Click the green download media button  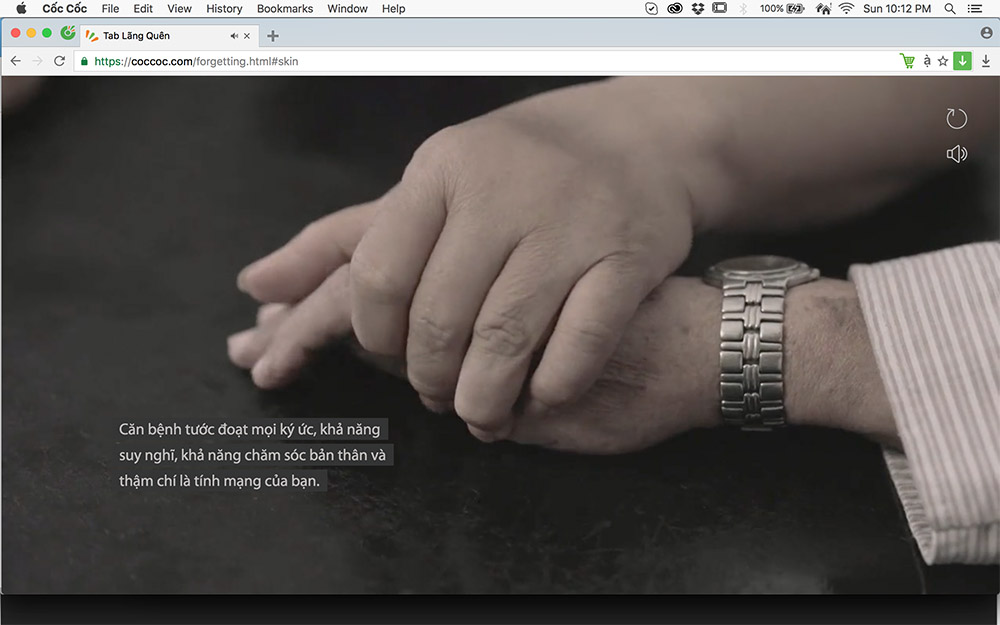pos(962,61)
